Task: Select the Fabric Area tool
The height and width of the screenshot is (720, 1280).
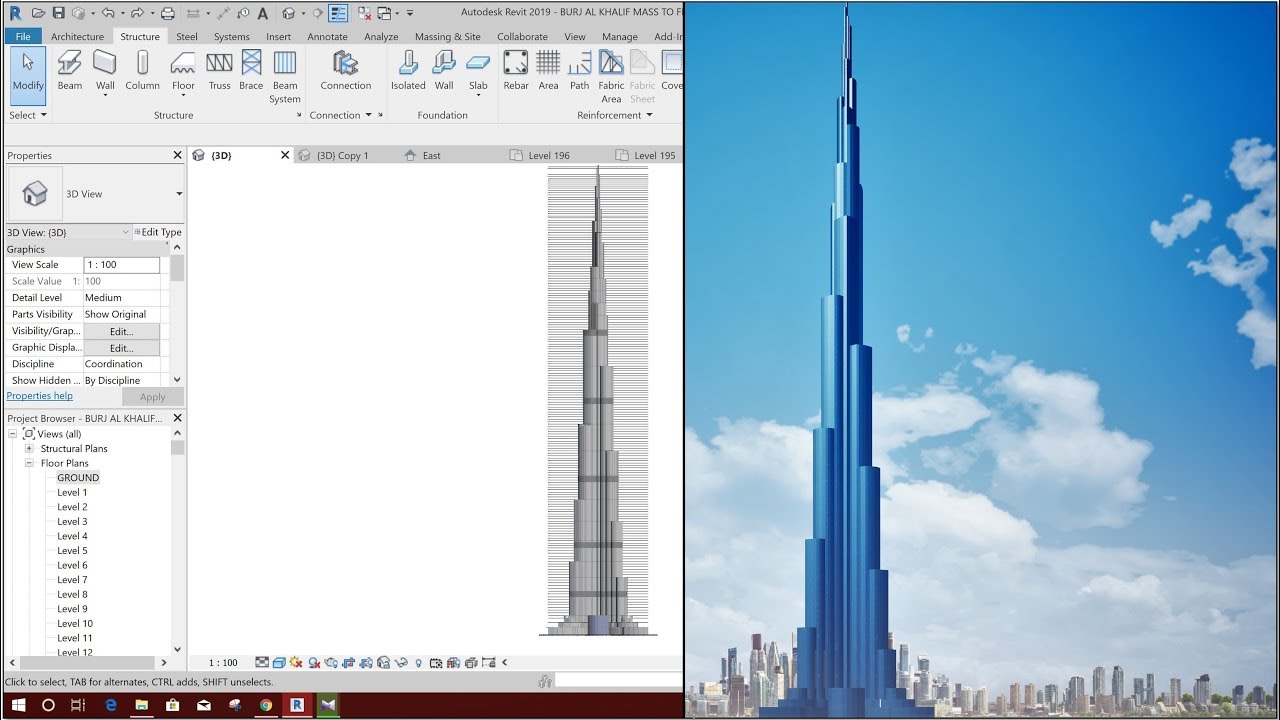Action: [611, 78]
